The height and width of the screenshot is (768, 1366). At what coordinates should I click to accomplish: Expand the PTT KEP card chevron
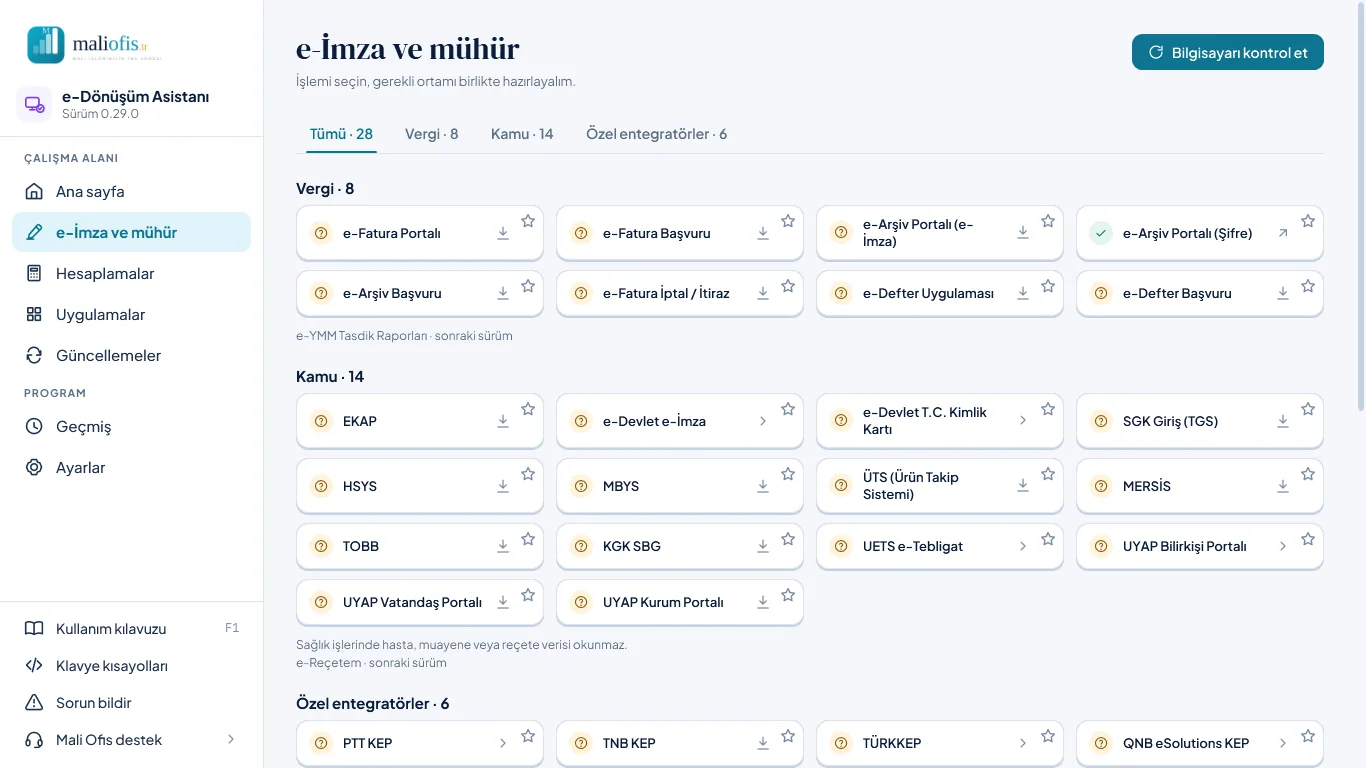pyautogui.click(x=503, y=743)
